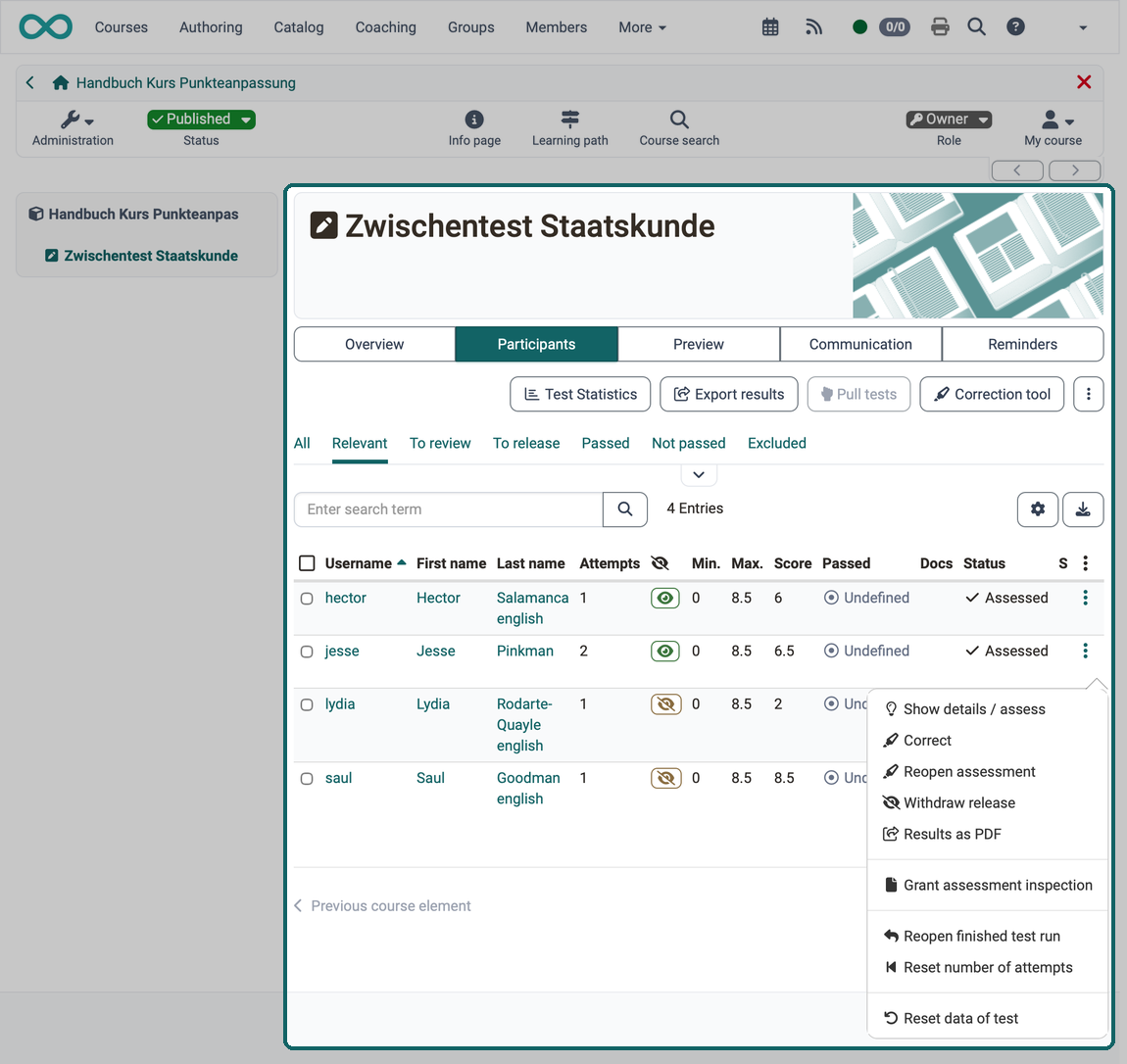Click the search magnifier button beside search field
The image size is (1127, 1064).
(x=625, y=509)
